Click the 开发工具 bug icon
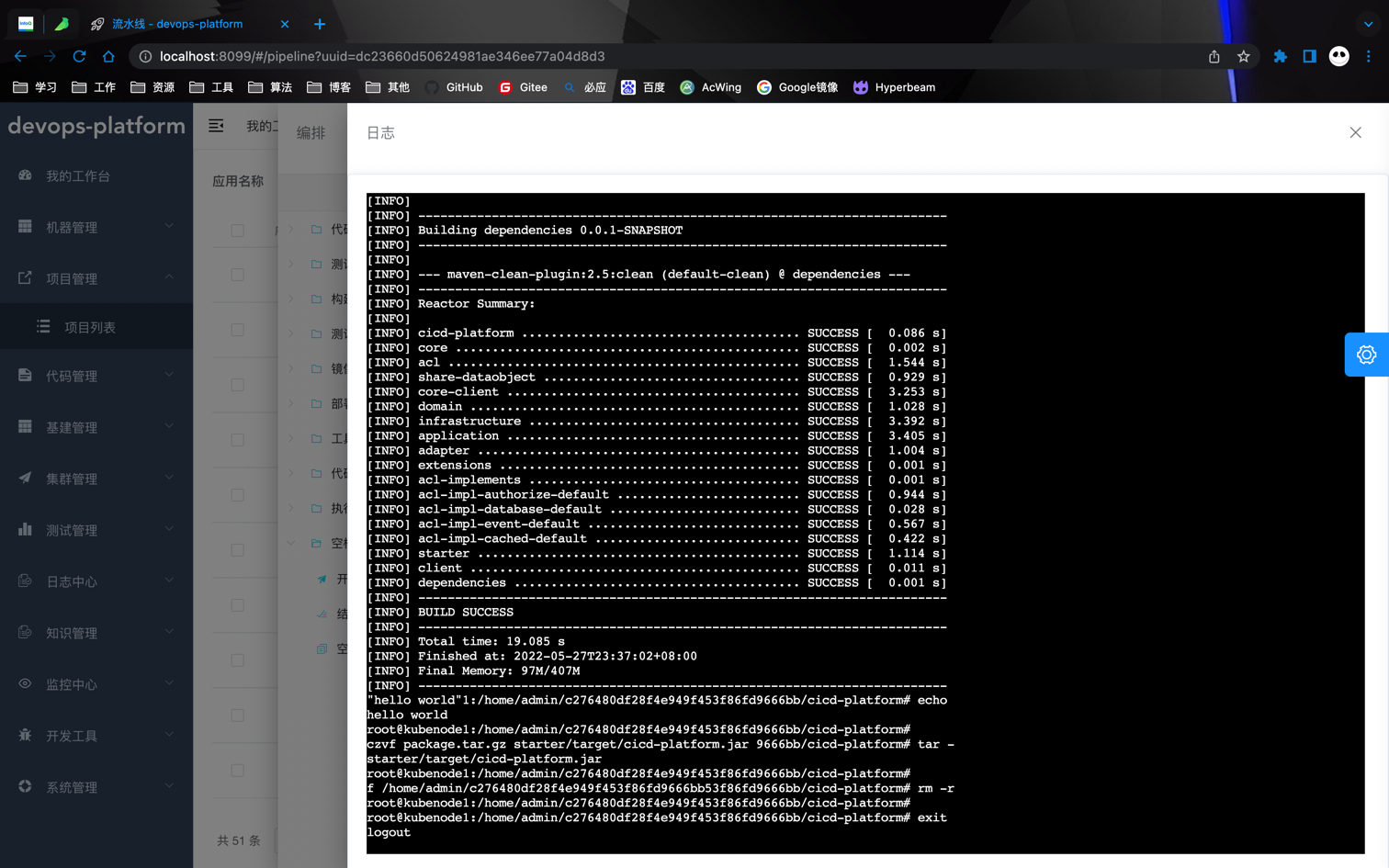The width and height of the screenshot is (1389, 868). pyautogui.click(x=25, y=736)
